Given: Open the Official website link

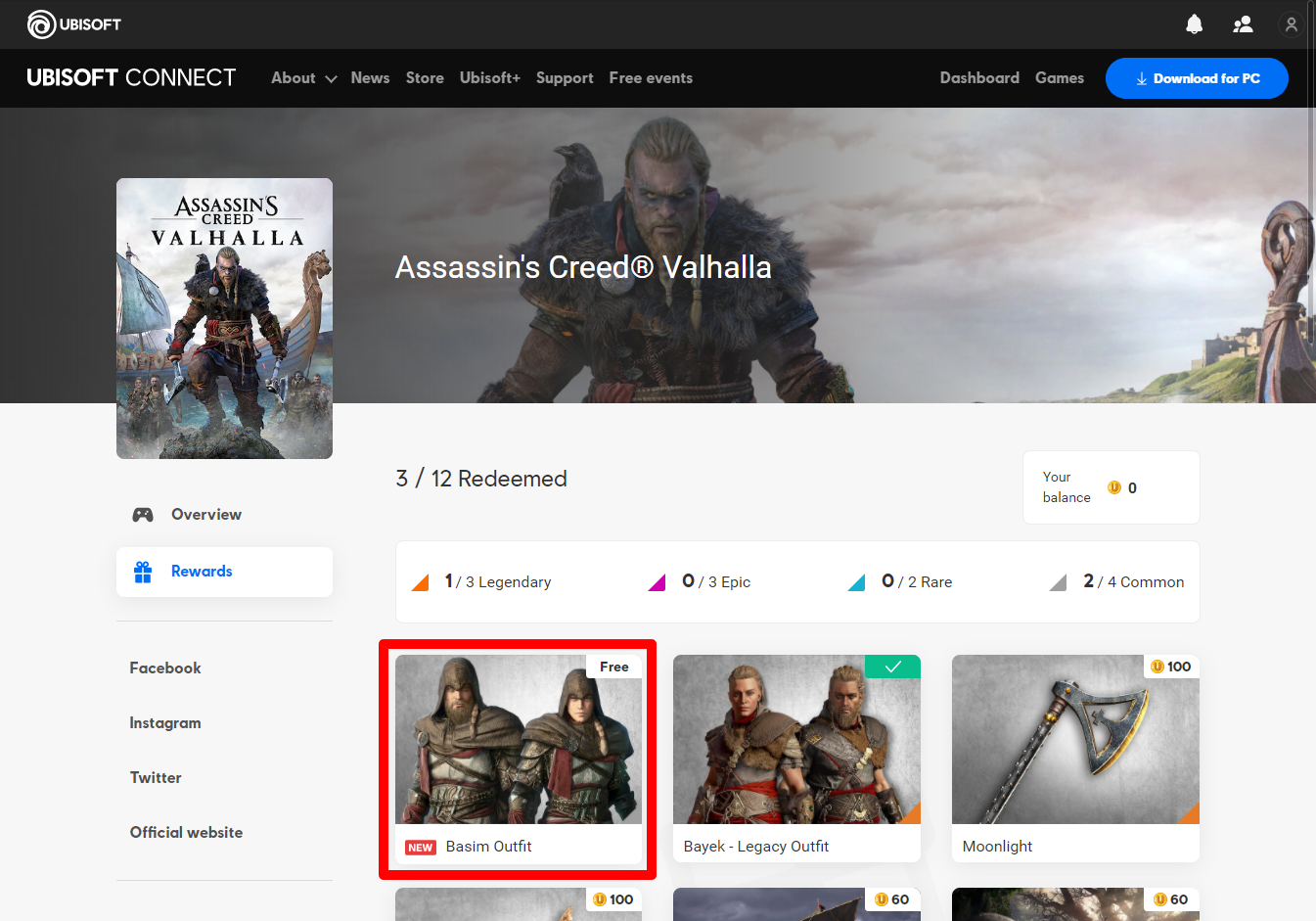Looking at the screenshot, I should coord(186,833).
